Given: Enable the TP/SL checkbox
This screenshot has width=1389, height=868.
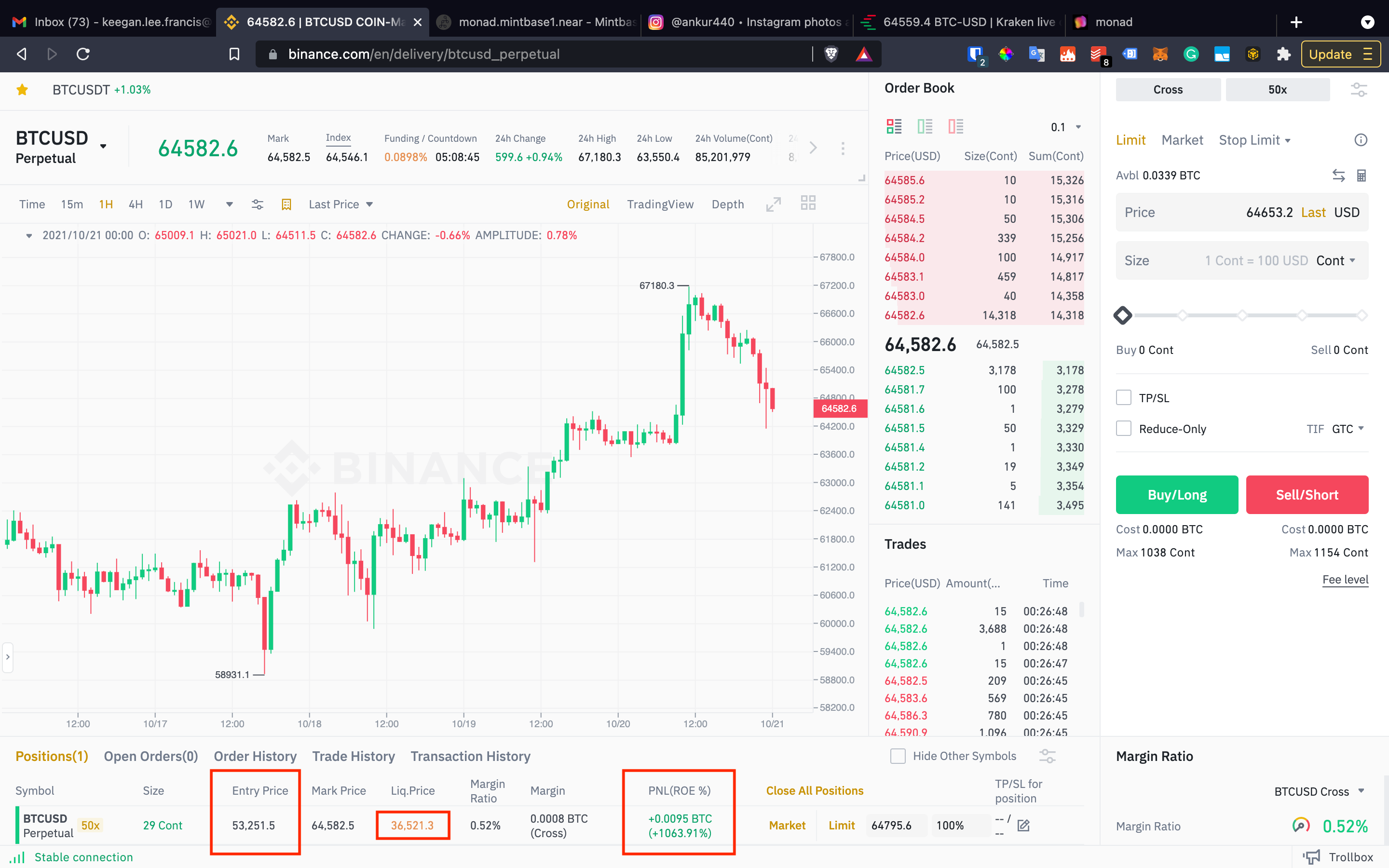Looking at the screenshot, I should tap(1123, 397).
